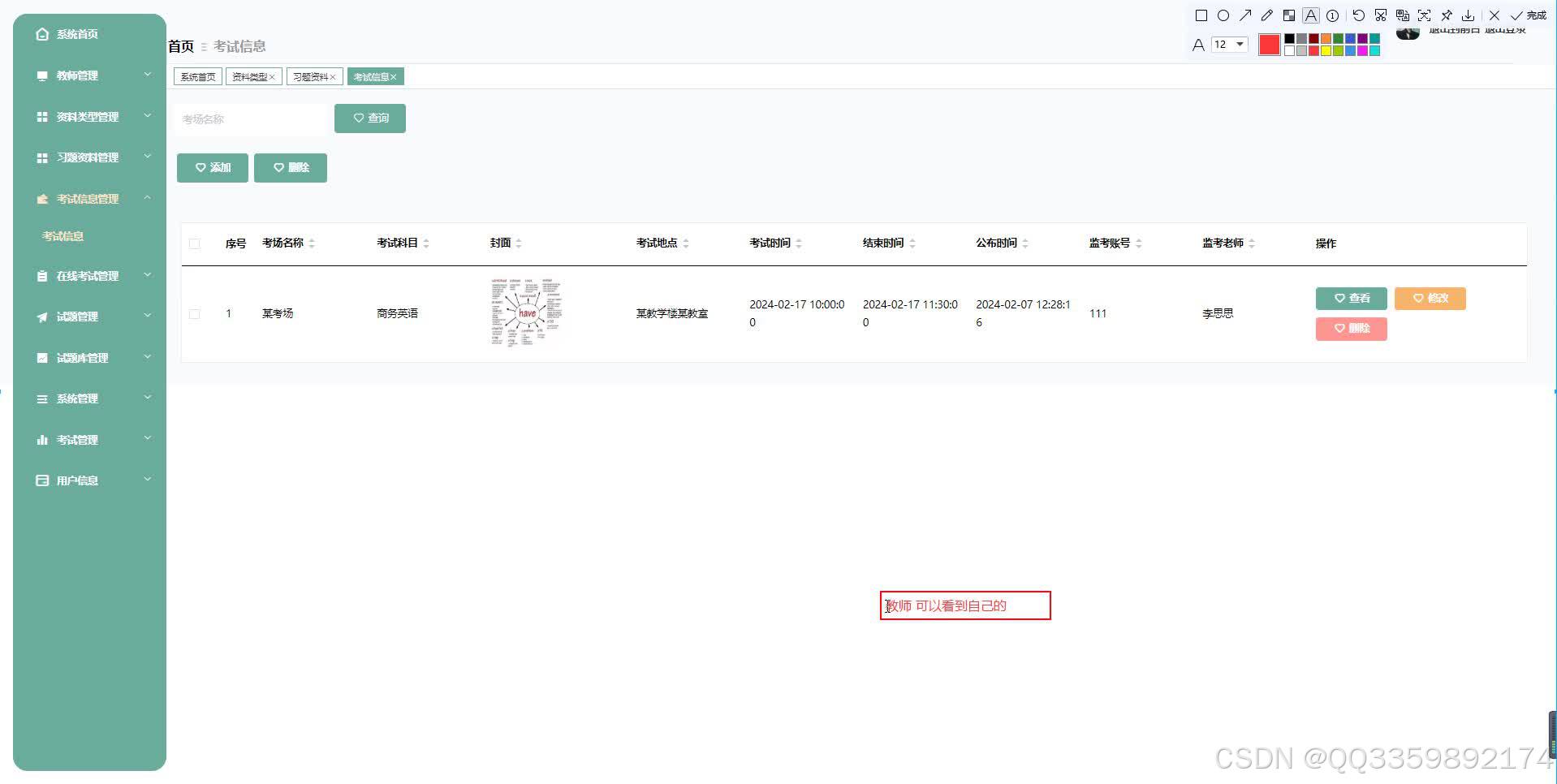Screen dimensions: 1557x784
Task: Cancel the screenshot with X icon
Action: [x=1494, y=15]
